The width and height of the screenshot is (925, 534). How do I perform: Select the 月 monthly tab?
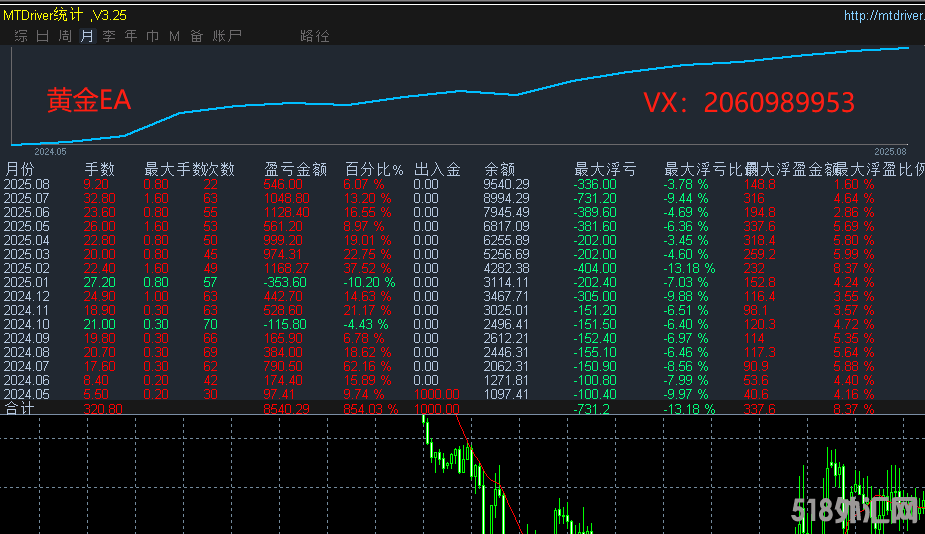click(x=87, y=36)
